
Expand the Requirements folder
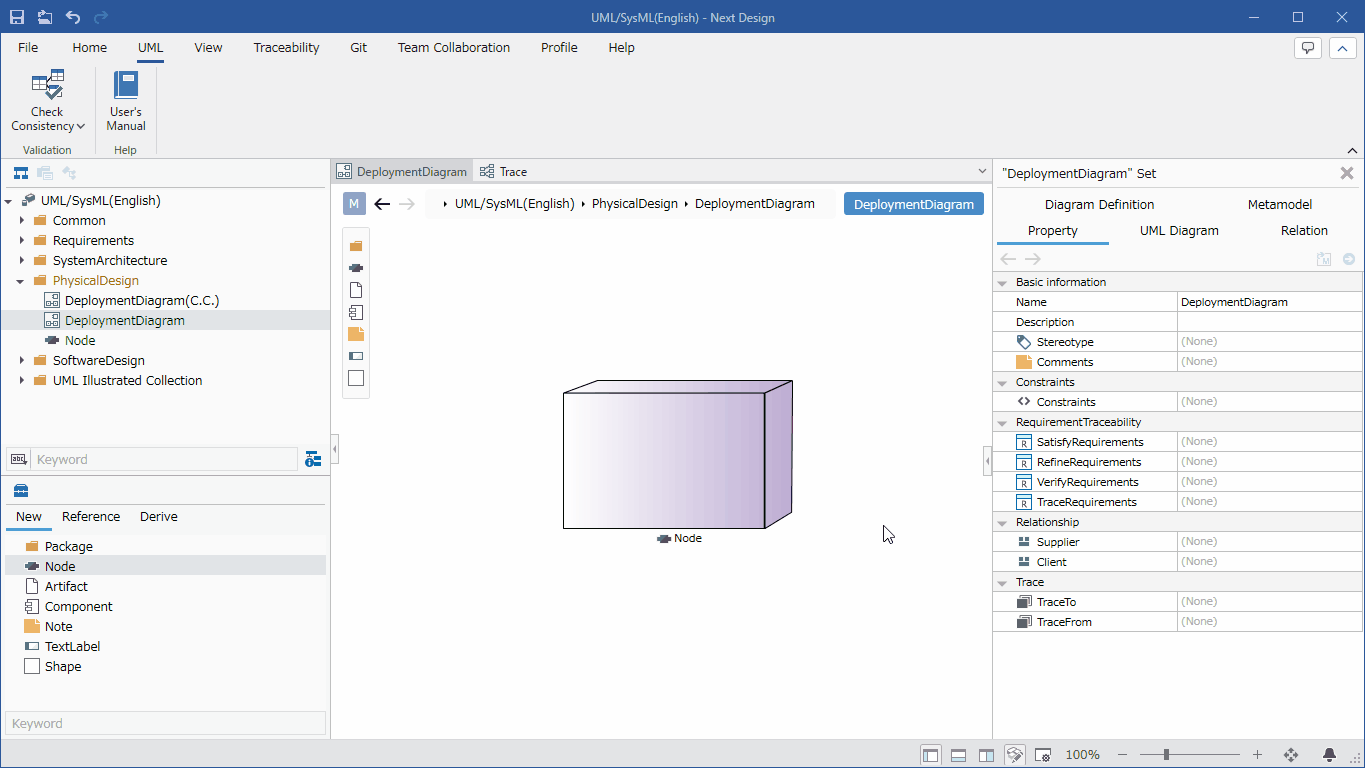22,241
